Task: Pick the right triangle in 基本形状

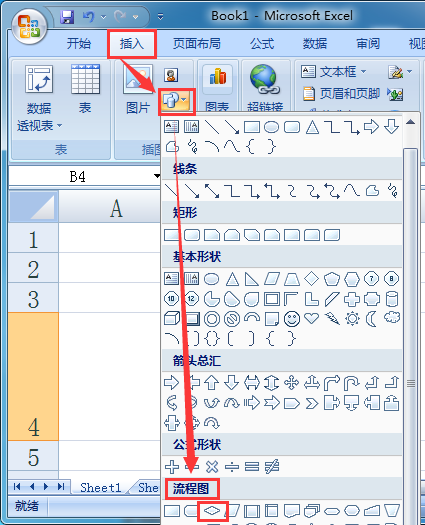Action: click(252, 279)
